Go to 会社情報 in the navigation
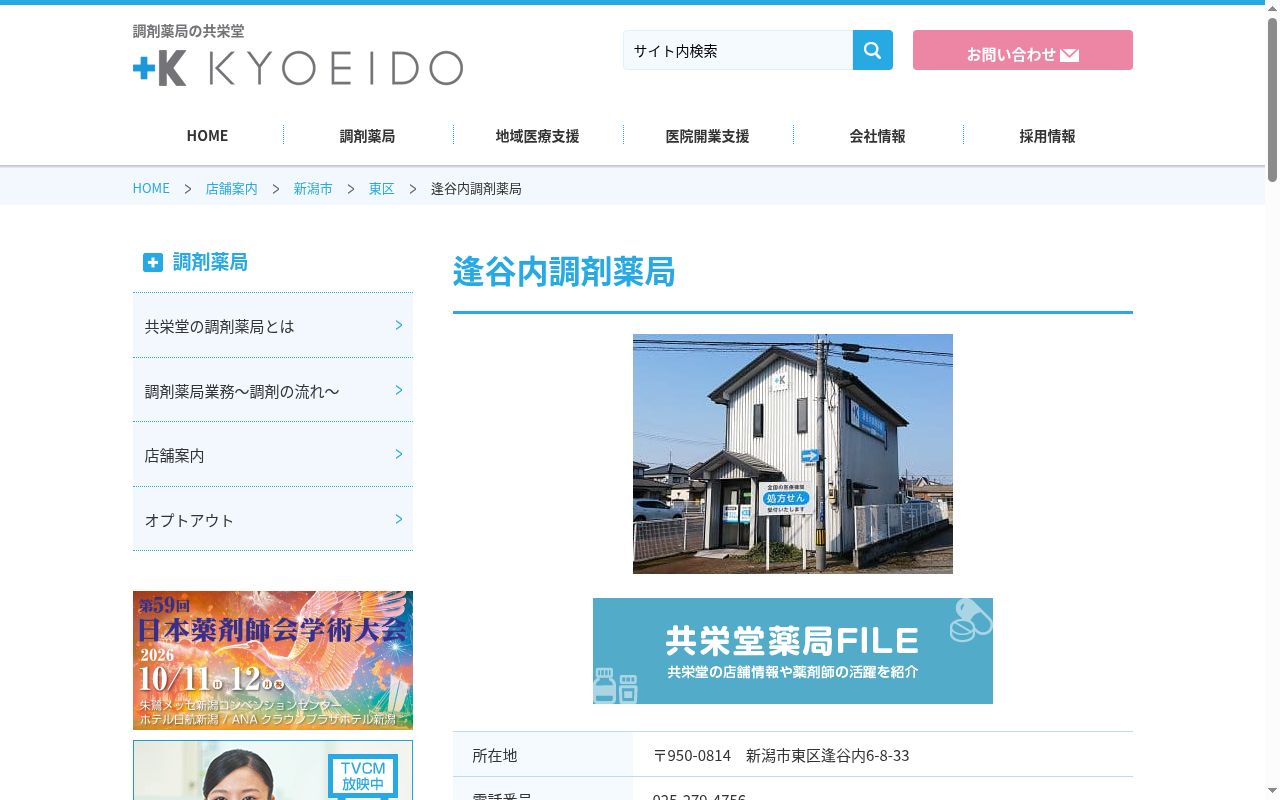Viewport: 1280px width, 800px height. [877, 136]
